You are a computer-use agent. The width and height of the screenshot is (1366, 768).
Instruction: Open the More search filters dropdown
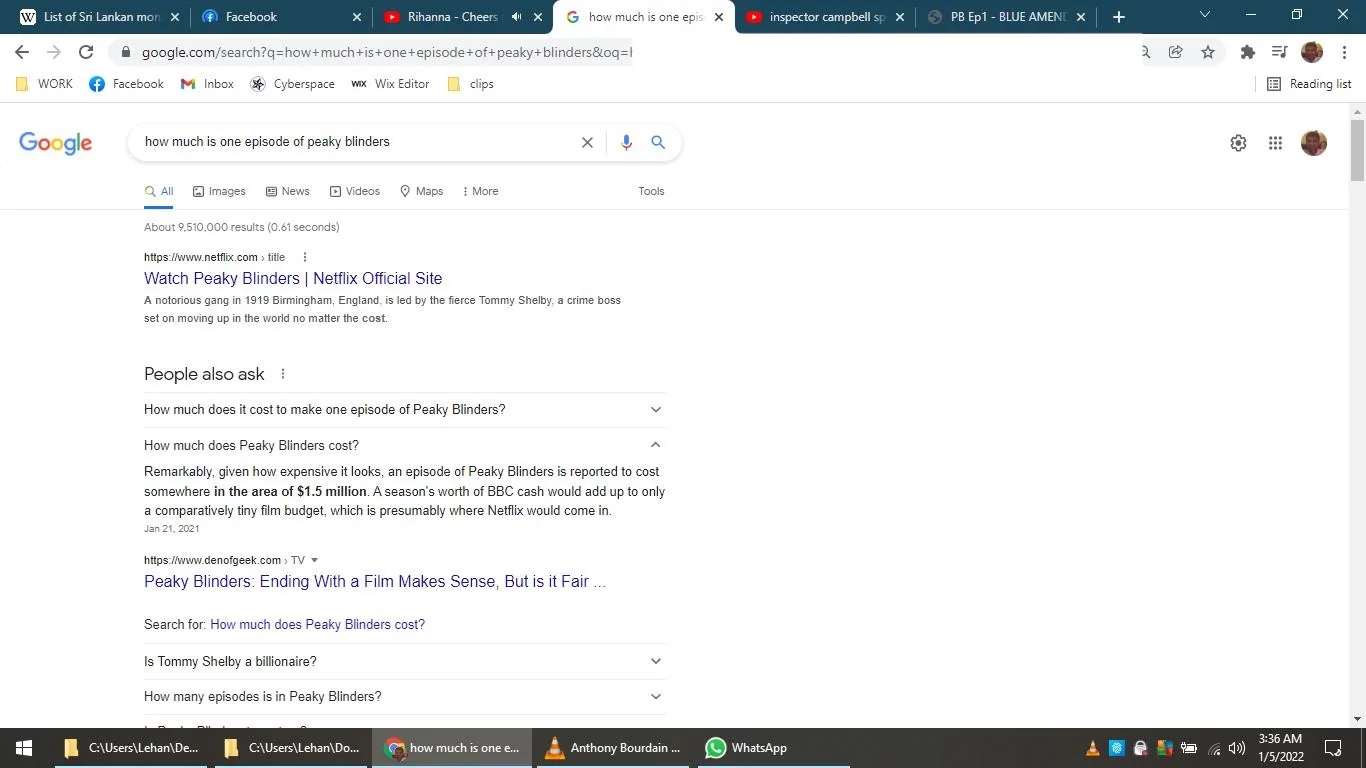click(x=480, y=191)
